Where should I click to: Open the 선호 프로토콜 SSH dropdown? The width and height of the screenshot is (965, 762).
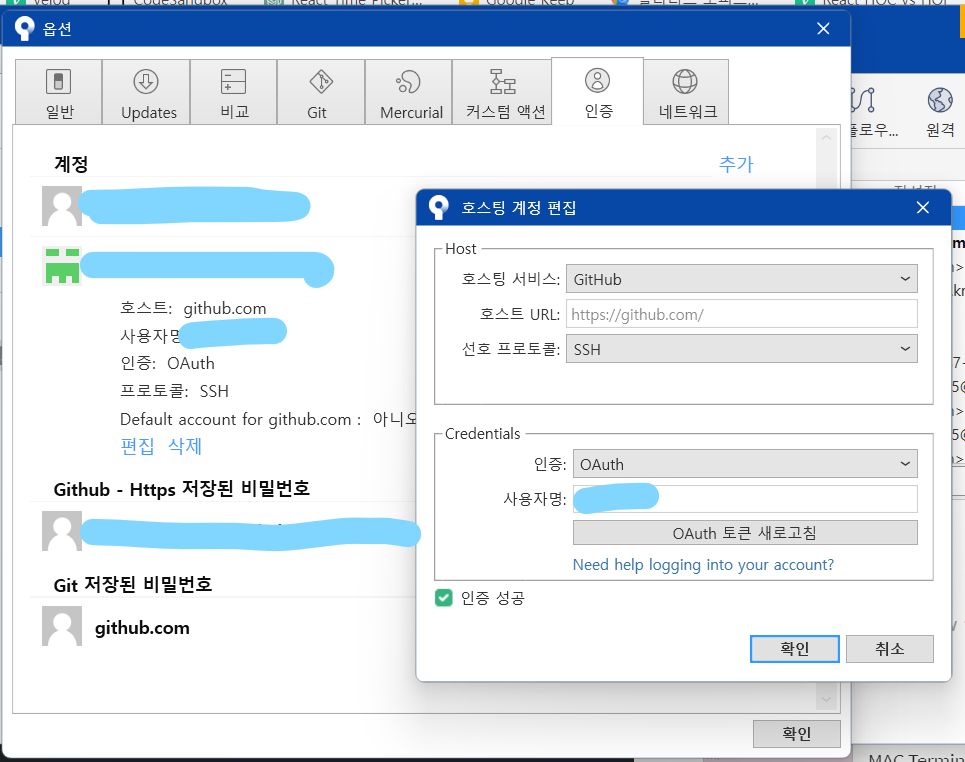pos(742,349)
